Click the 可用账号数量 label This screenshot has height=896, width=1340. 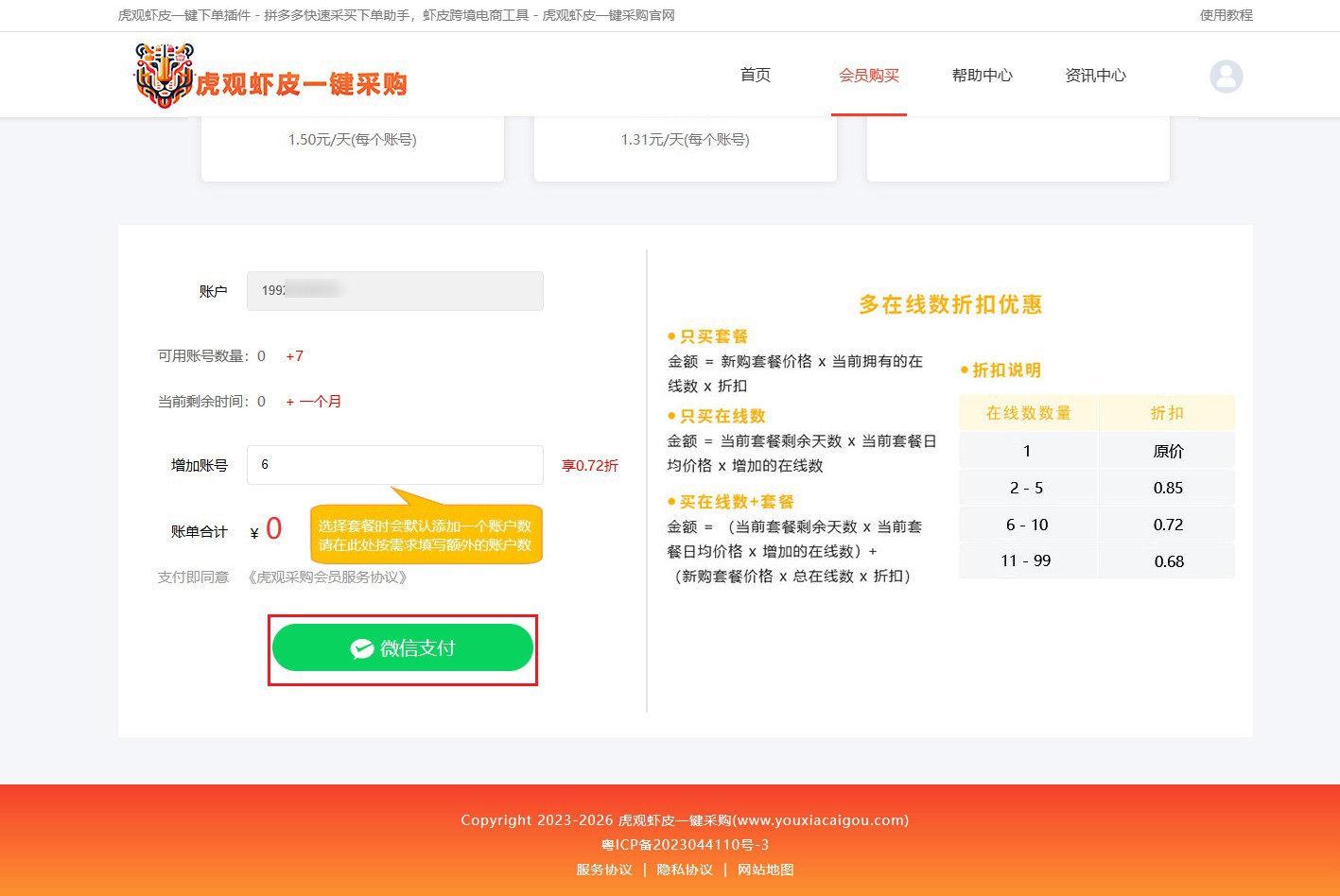coord(202,356)
